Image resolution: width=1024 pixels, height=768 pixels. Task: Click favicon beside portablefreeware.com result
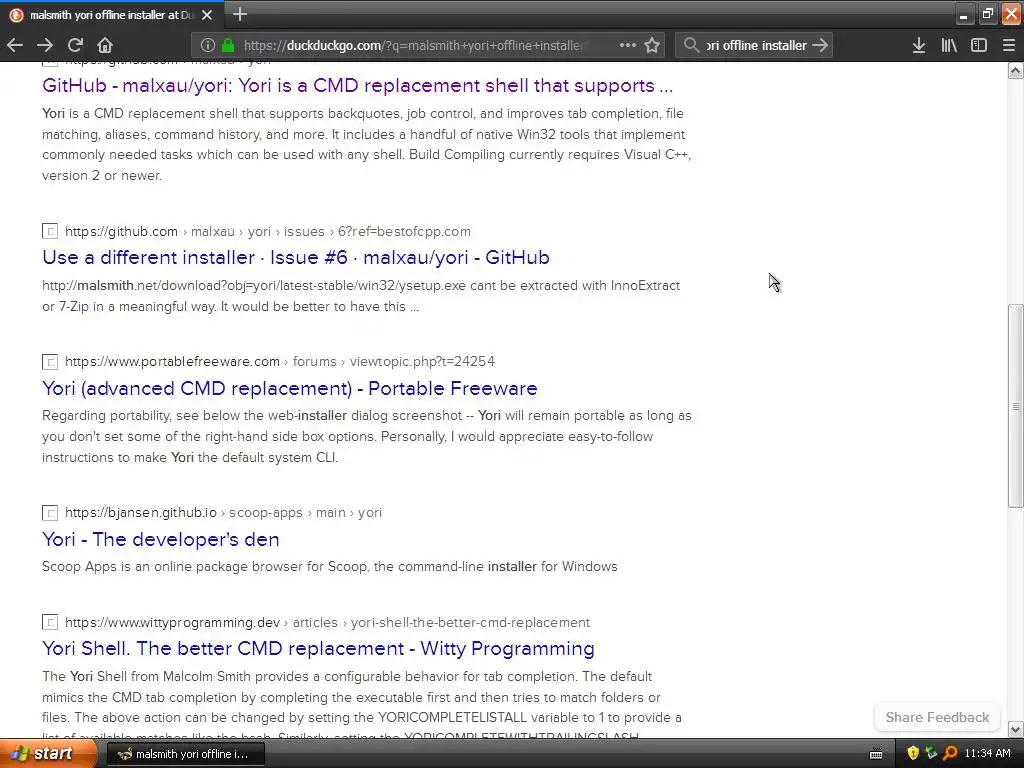point(50,362)
